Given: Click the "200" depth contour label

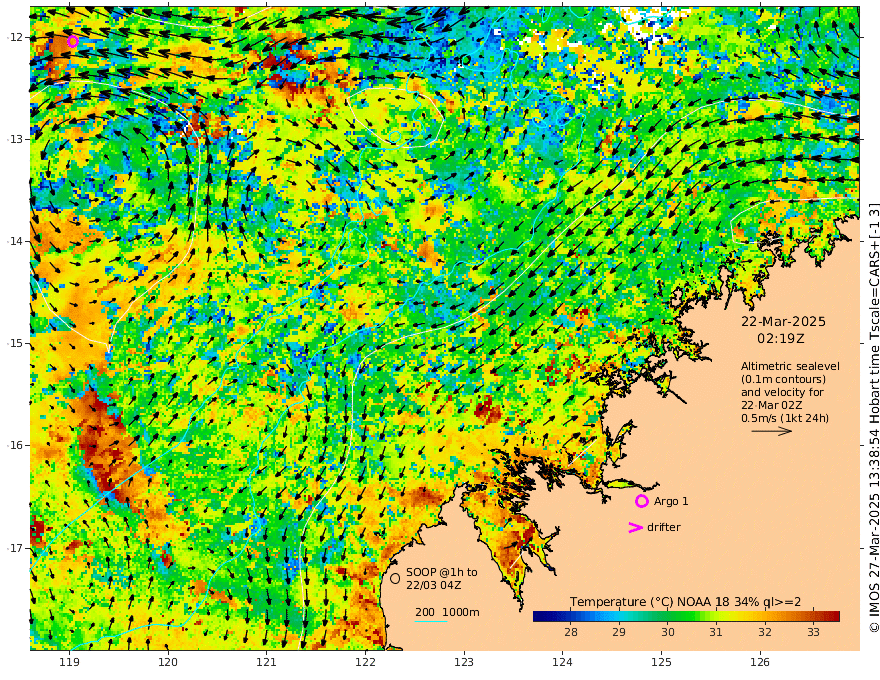Looking at the screenshot, I should click(x=425, y=612).
